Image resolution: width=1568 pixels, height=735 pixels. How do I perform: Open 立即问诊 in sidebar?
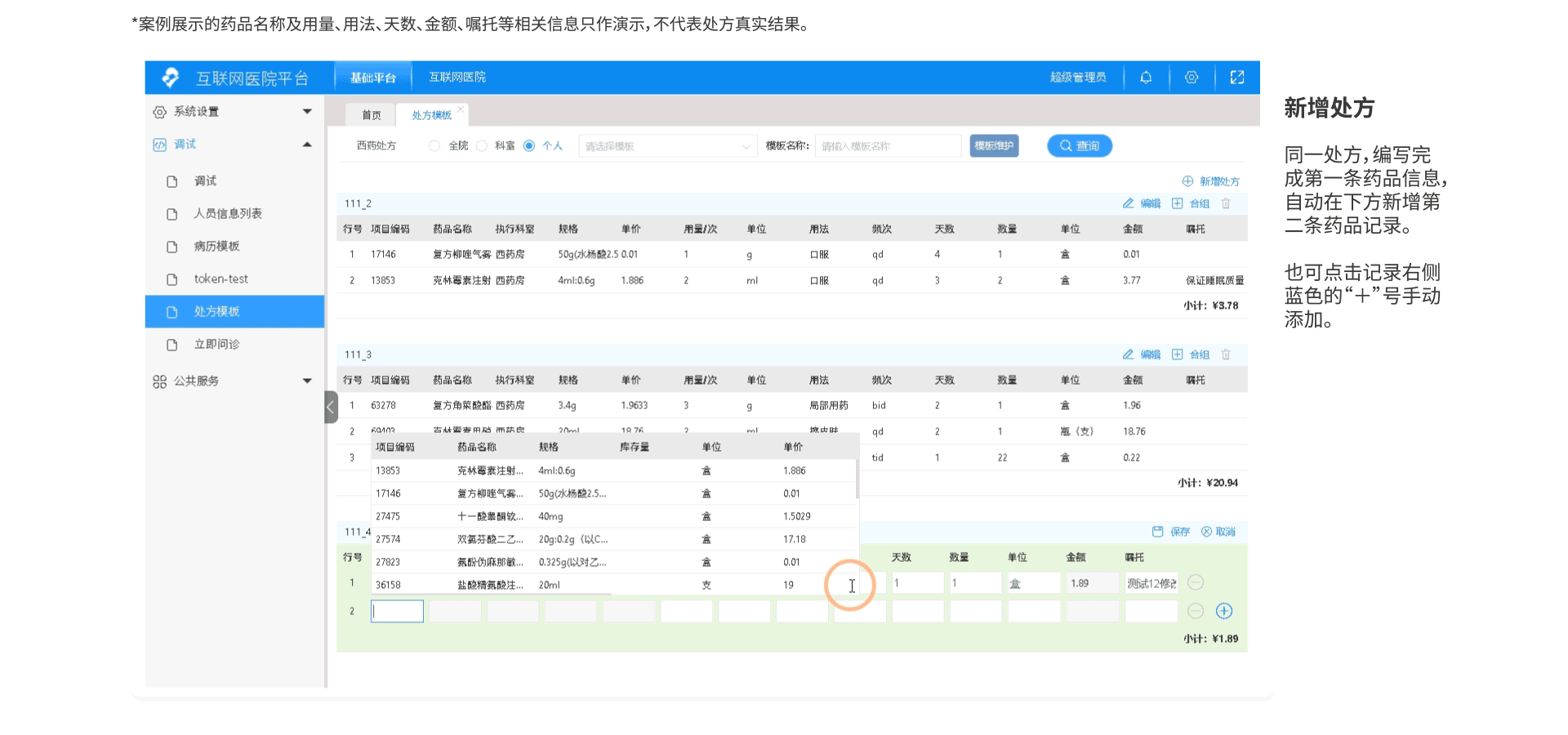pyautogui.click(x=234, y=344)
